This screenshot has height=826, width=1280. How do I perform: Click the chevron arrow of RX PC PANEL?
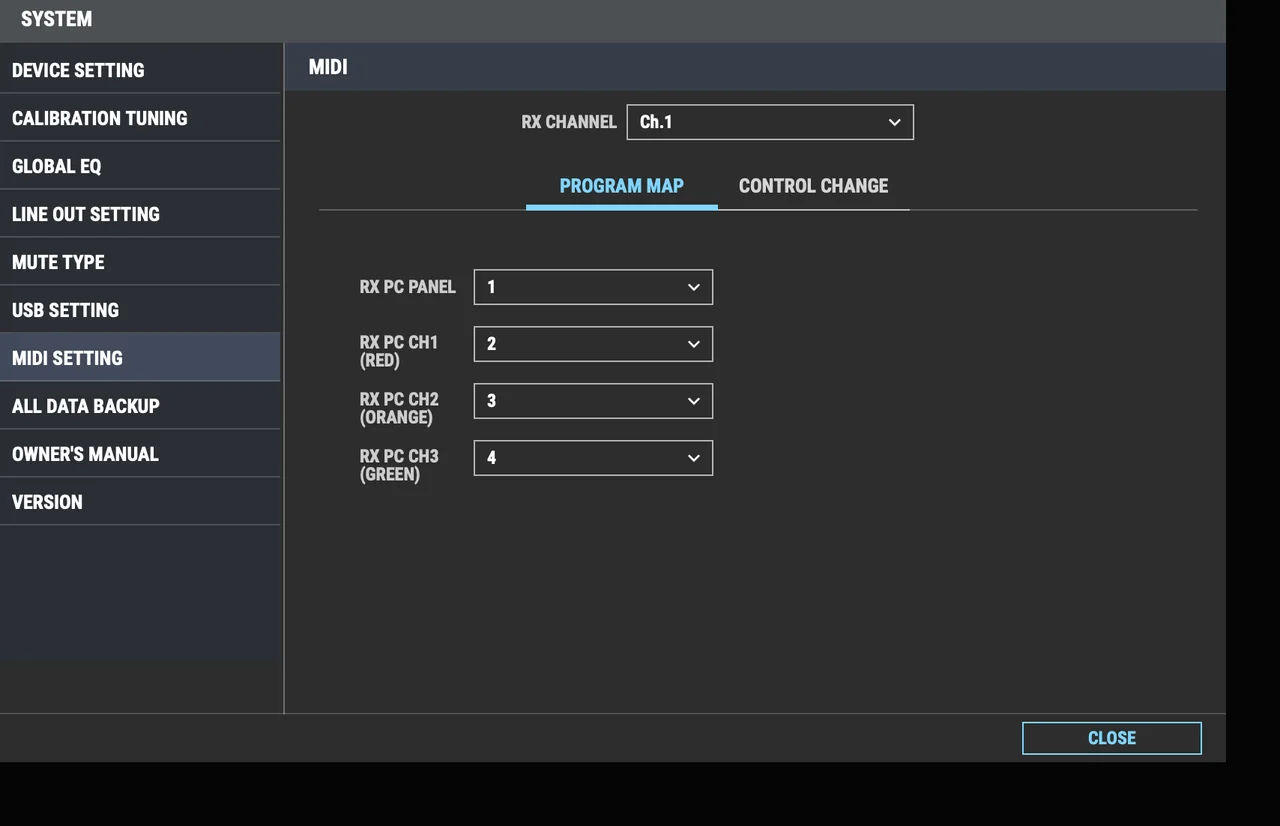click(694, 287)
